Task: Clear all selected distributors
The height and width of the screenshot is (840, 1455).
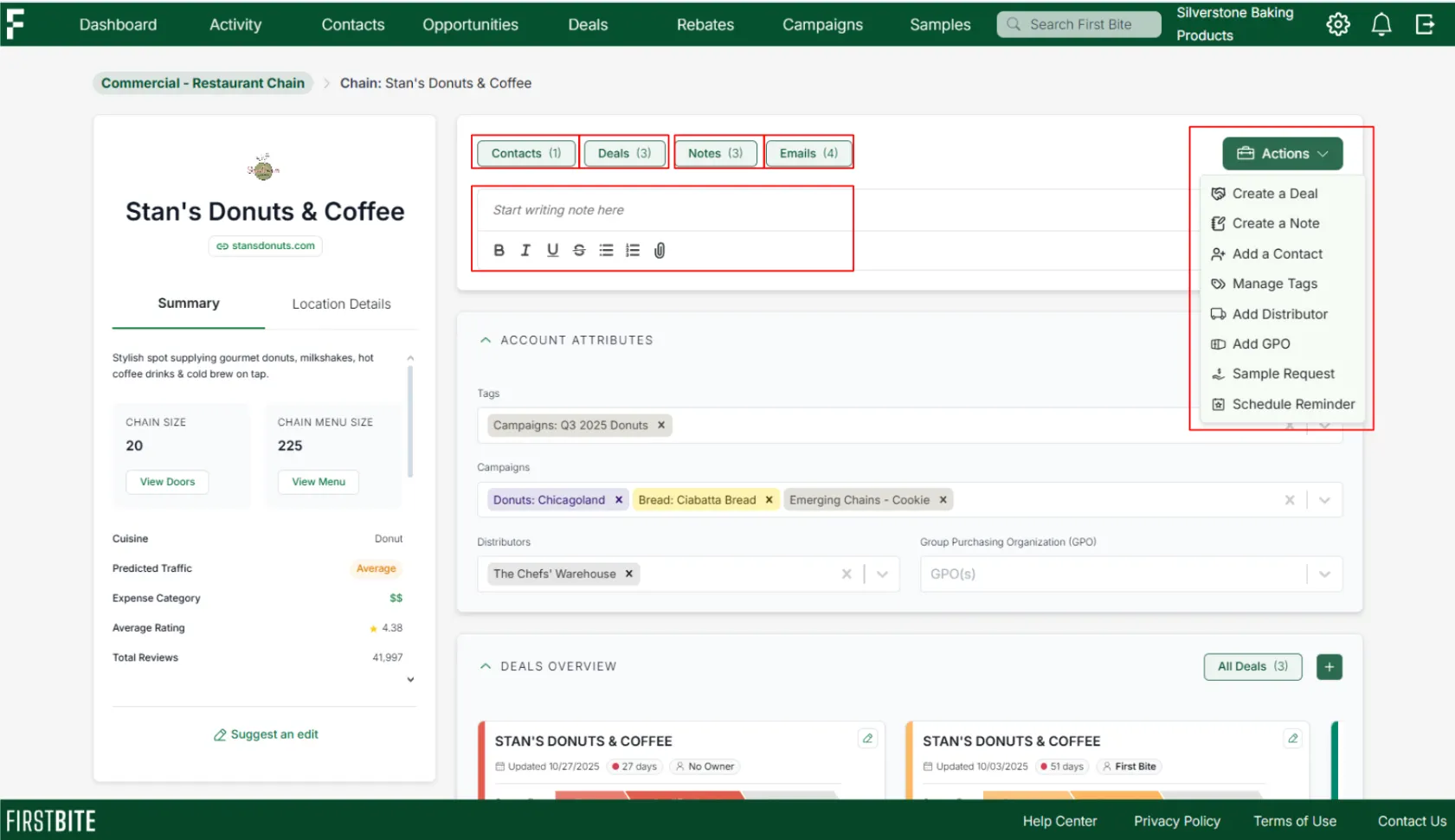Action: (x=847, y=574)
